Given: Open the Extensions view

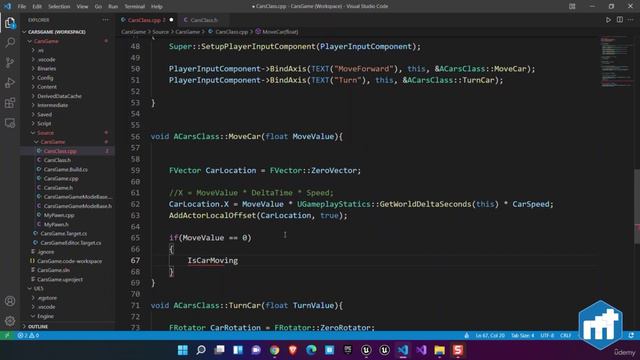Looking at the screenshot, I should (10, 102).
